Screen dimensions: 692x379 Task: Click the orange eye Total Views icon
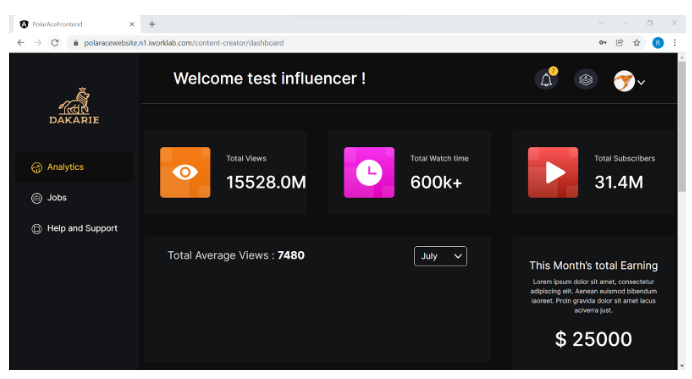pos(185,172)
